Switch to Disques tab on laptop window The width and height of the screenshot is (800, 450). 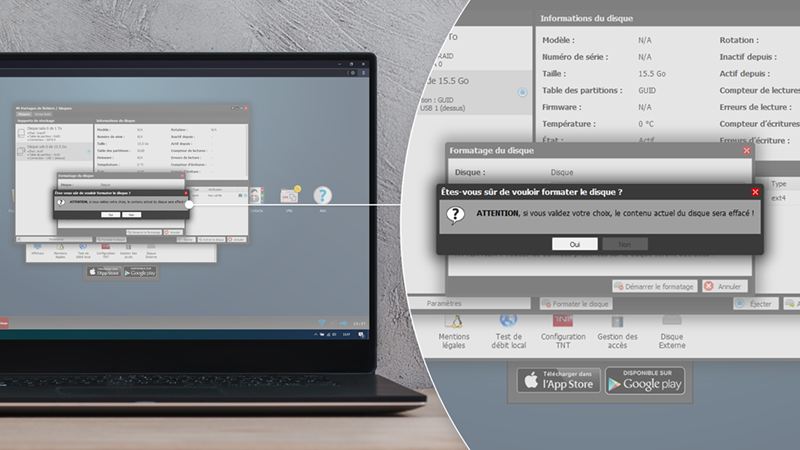(x=24, y=114)
